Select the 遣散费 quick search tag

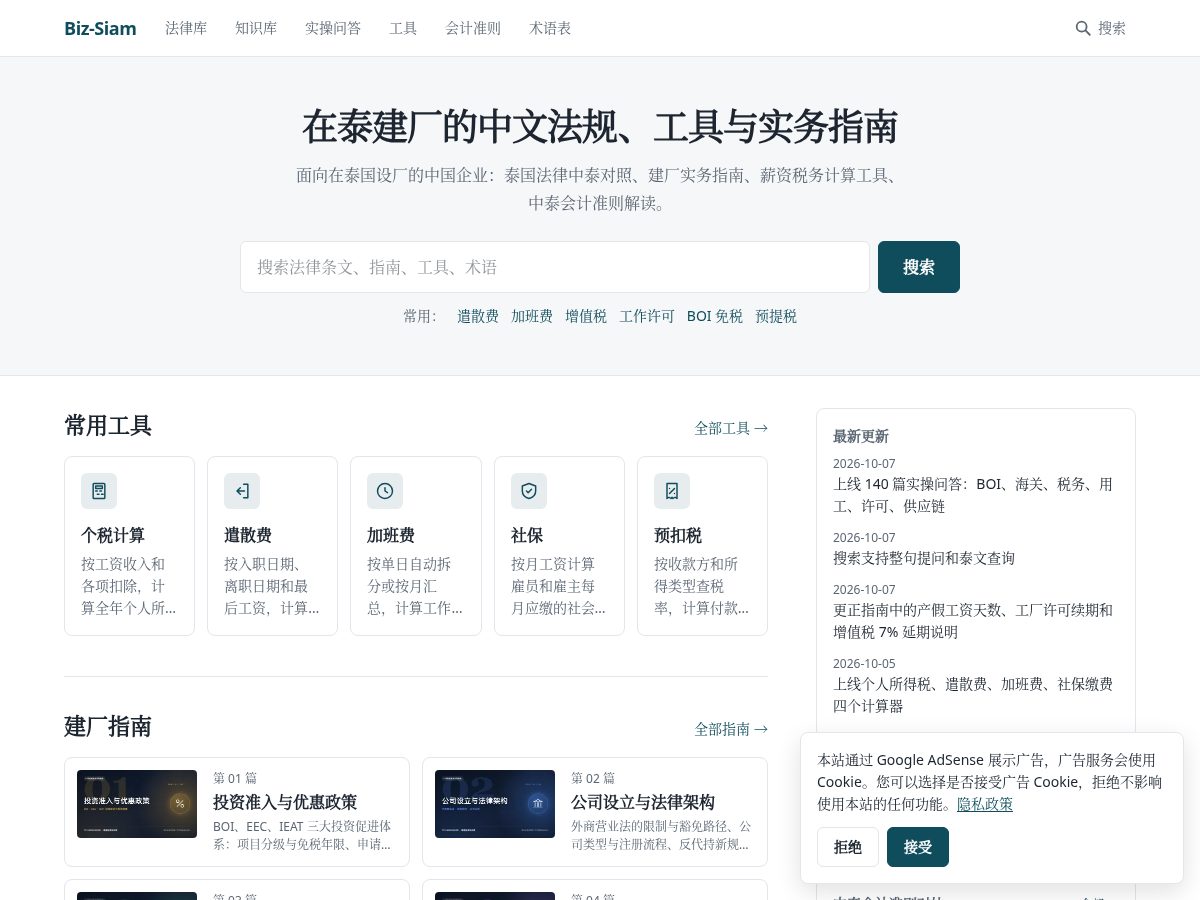point(478,316)
